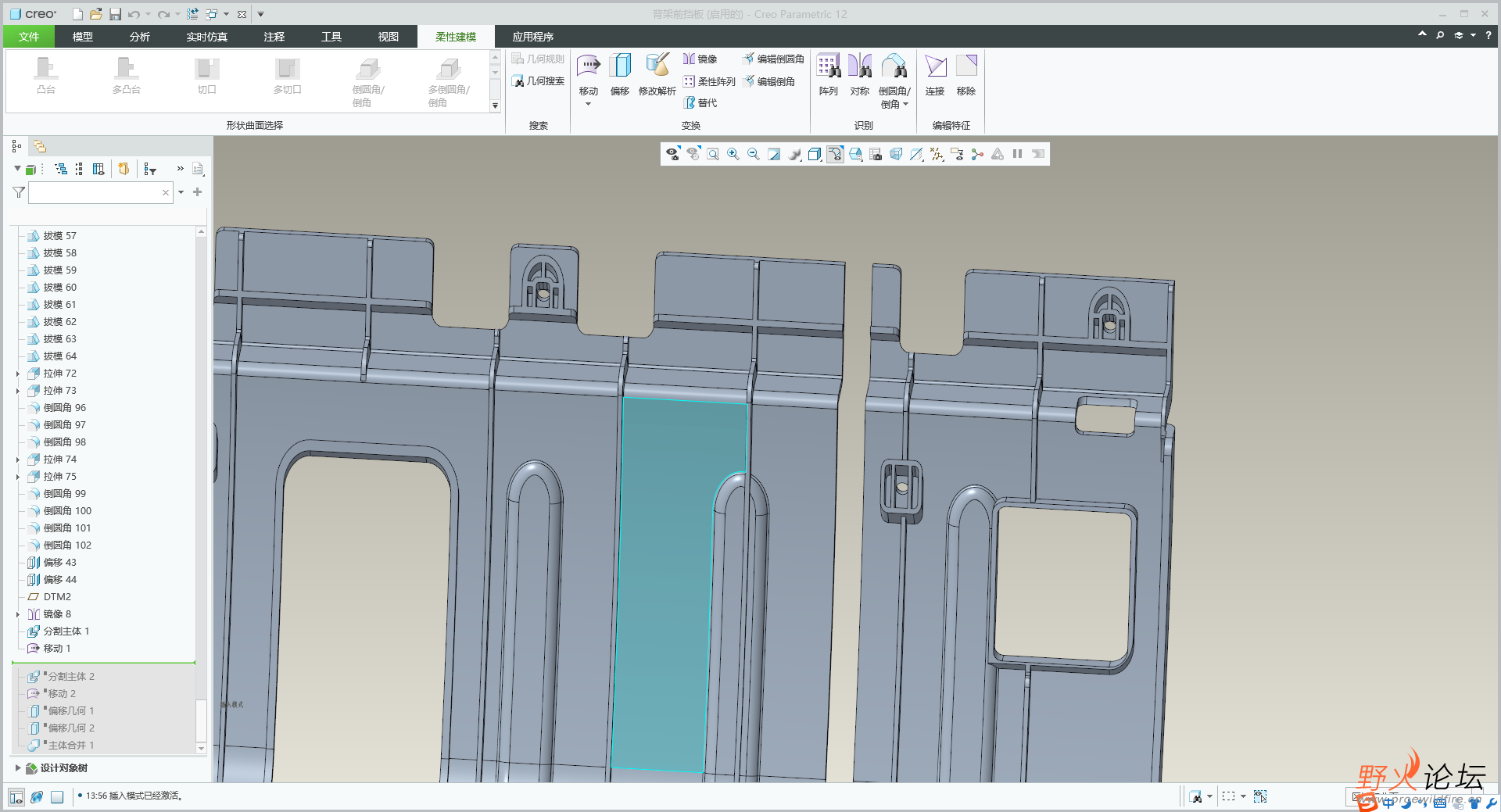
Task: Expand the 拉伸 72 tree node
Action: pos(18,374)
